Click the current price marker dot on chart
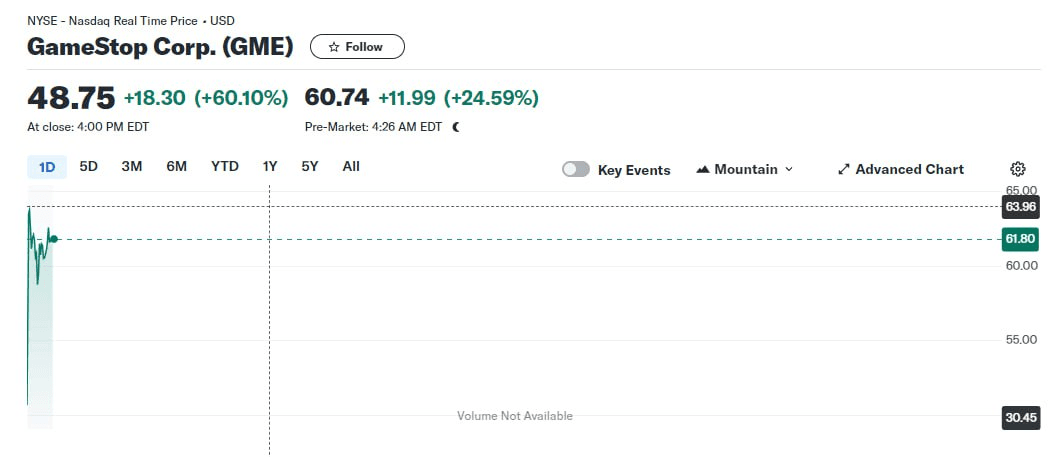The width and height of the screenshot is (1054, 457). [54, 239]
